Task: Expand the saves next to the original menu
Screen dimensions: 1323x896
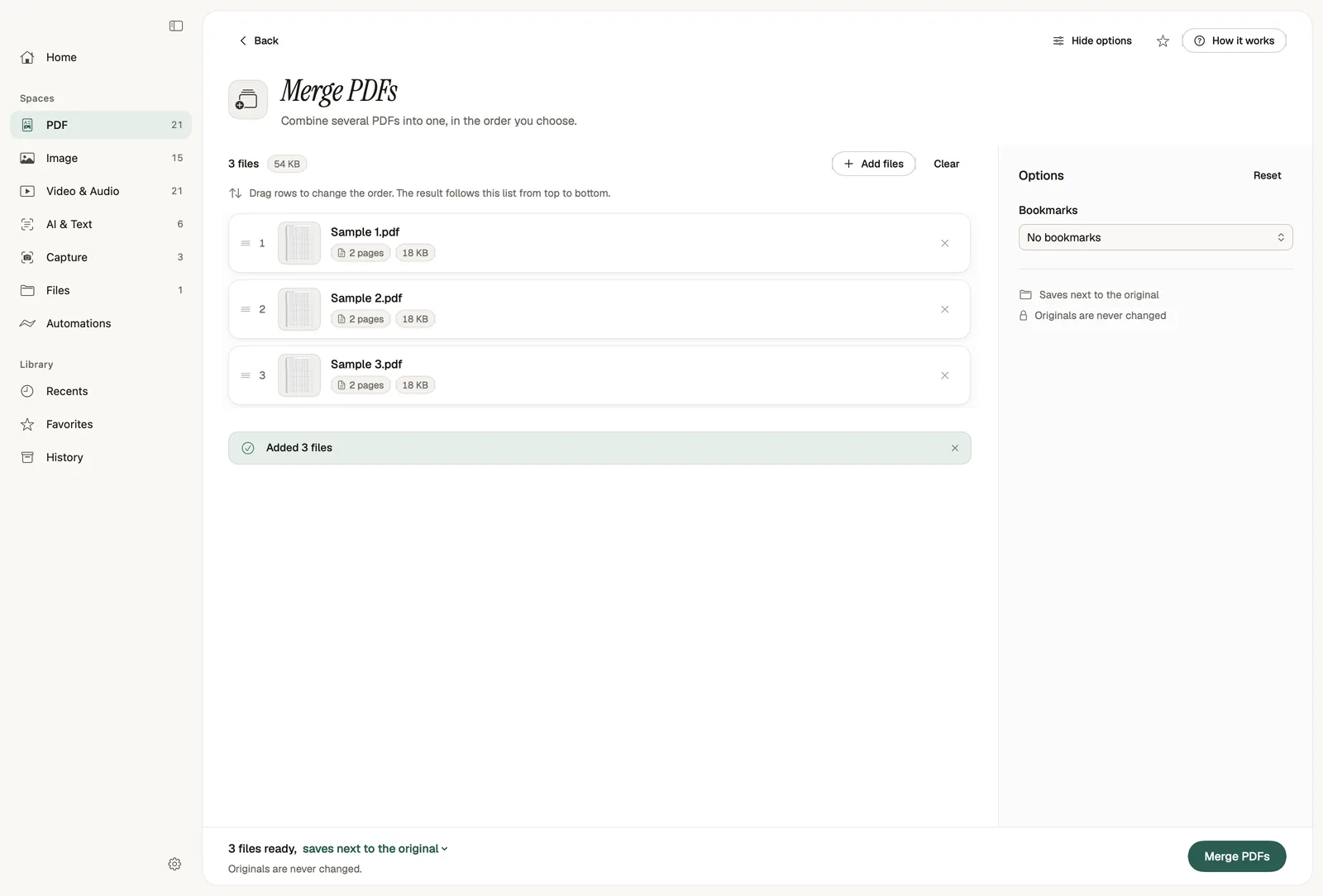Action: [375, 849]
